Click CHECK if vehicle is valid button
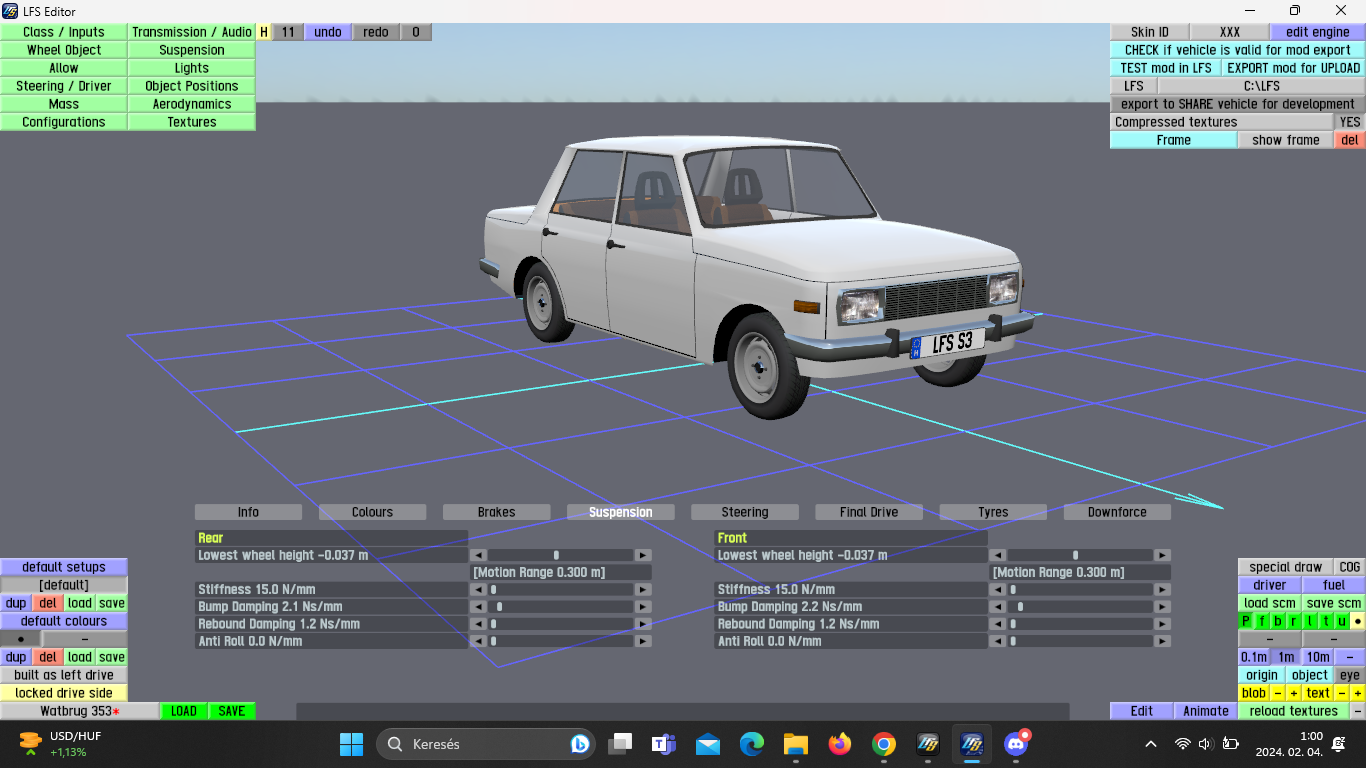Screen dimensions: 1366x768 pos(1237,50)
